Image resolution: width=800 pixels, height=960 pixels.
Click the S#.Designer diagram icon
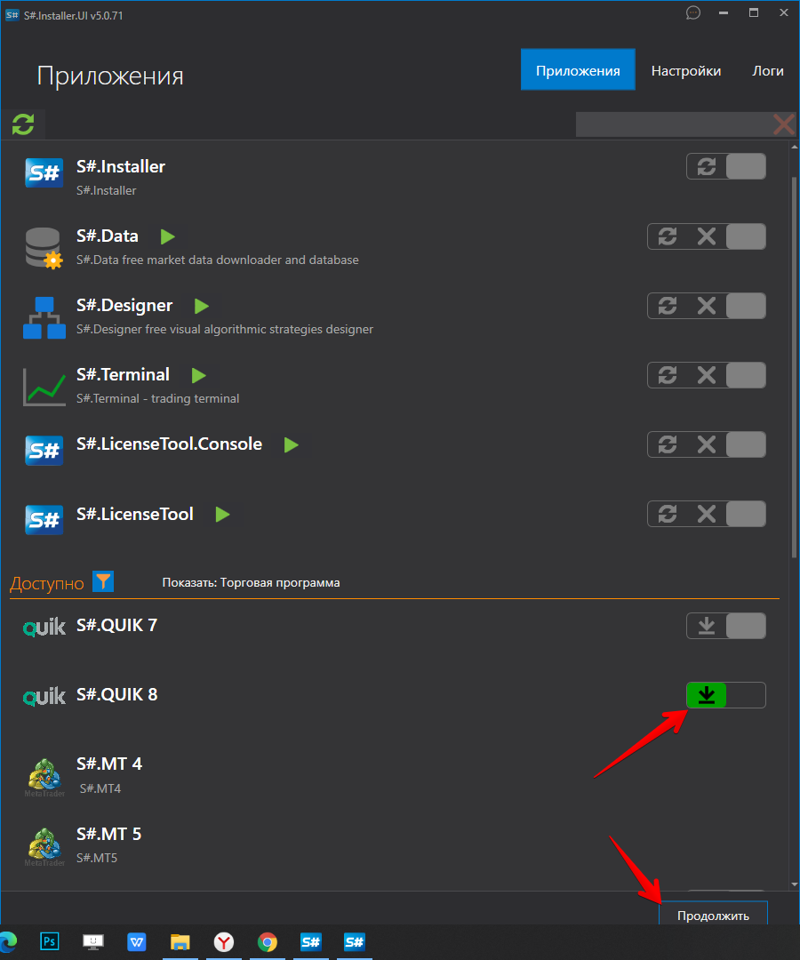pyautogui.click(x=44, y=318)
